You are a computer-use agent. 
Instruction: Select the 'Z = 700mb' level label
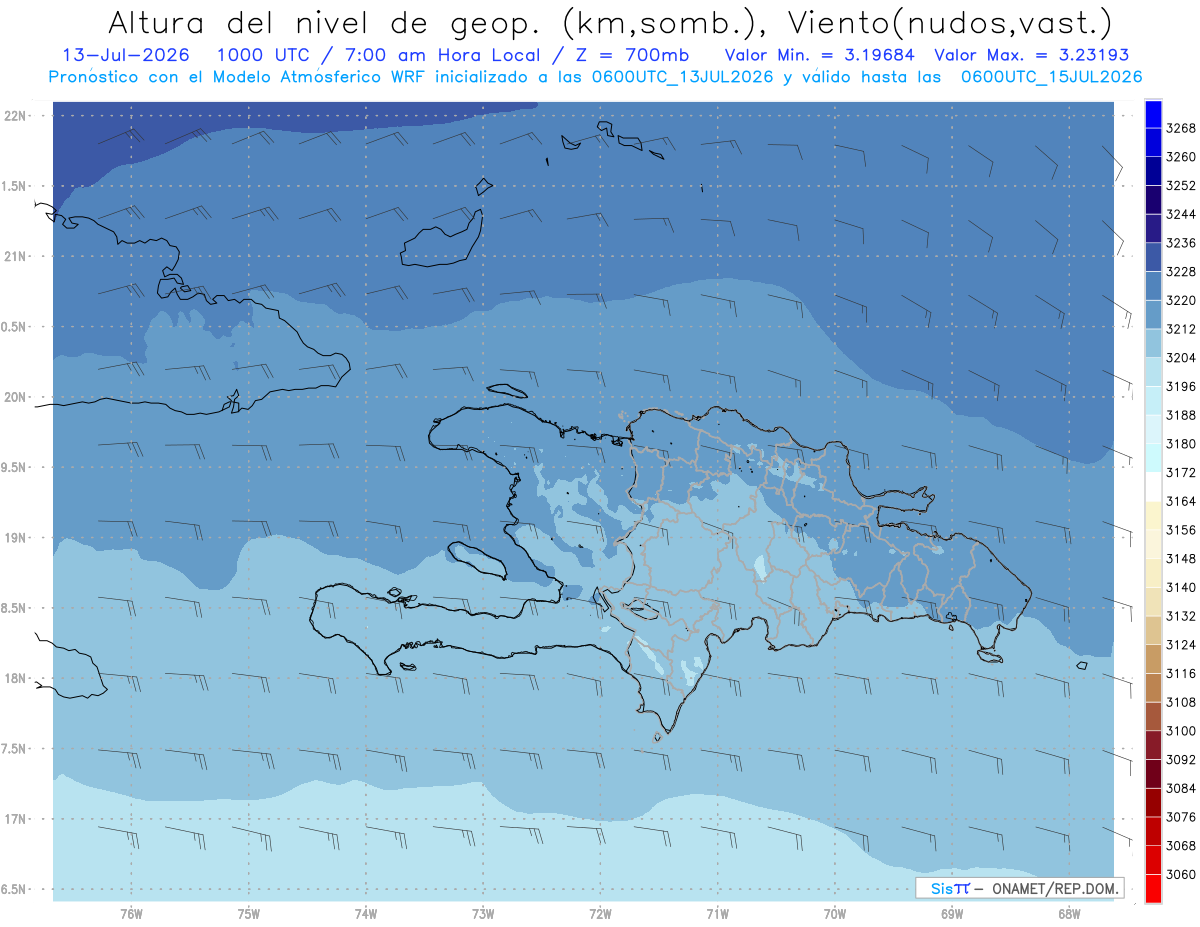tap(630, 55)
